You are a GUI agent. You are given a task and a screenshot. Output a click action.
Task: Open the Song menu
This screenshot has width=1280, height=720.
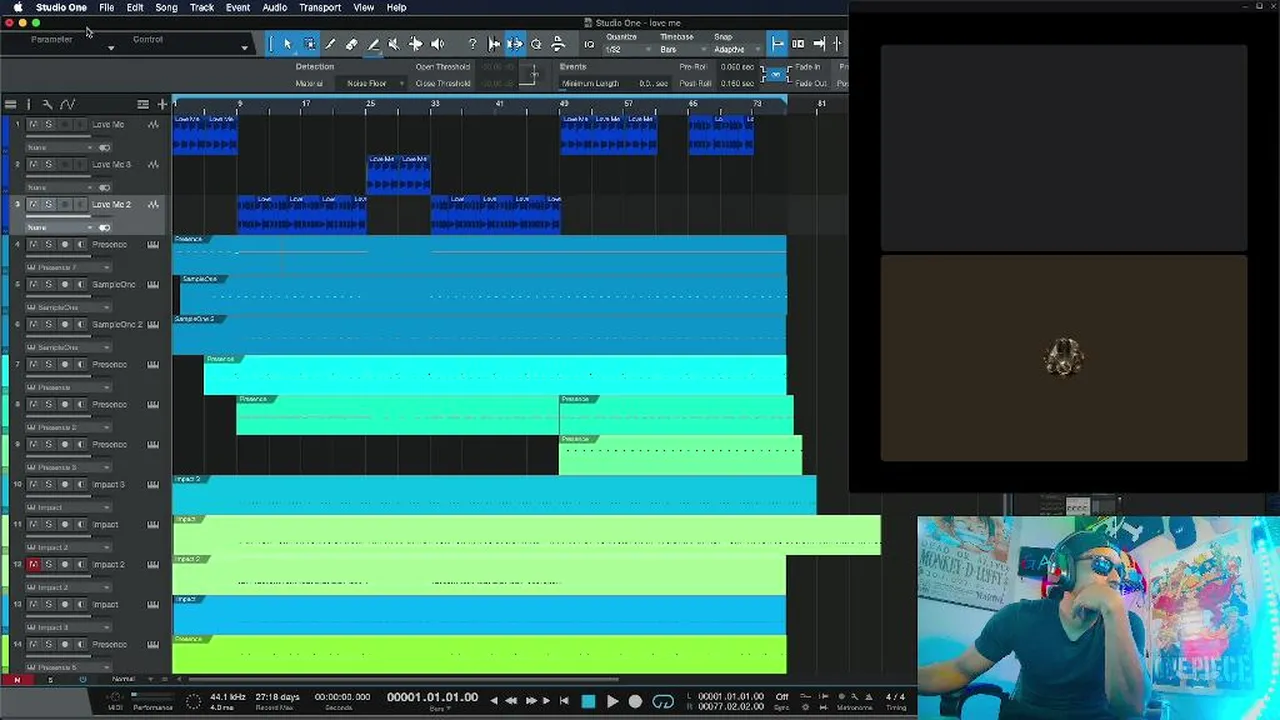[166, 7]
